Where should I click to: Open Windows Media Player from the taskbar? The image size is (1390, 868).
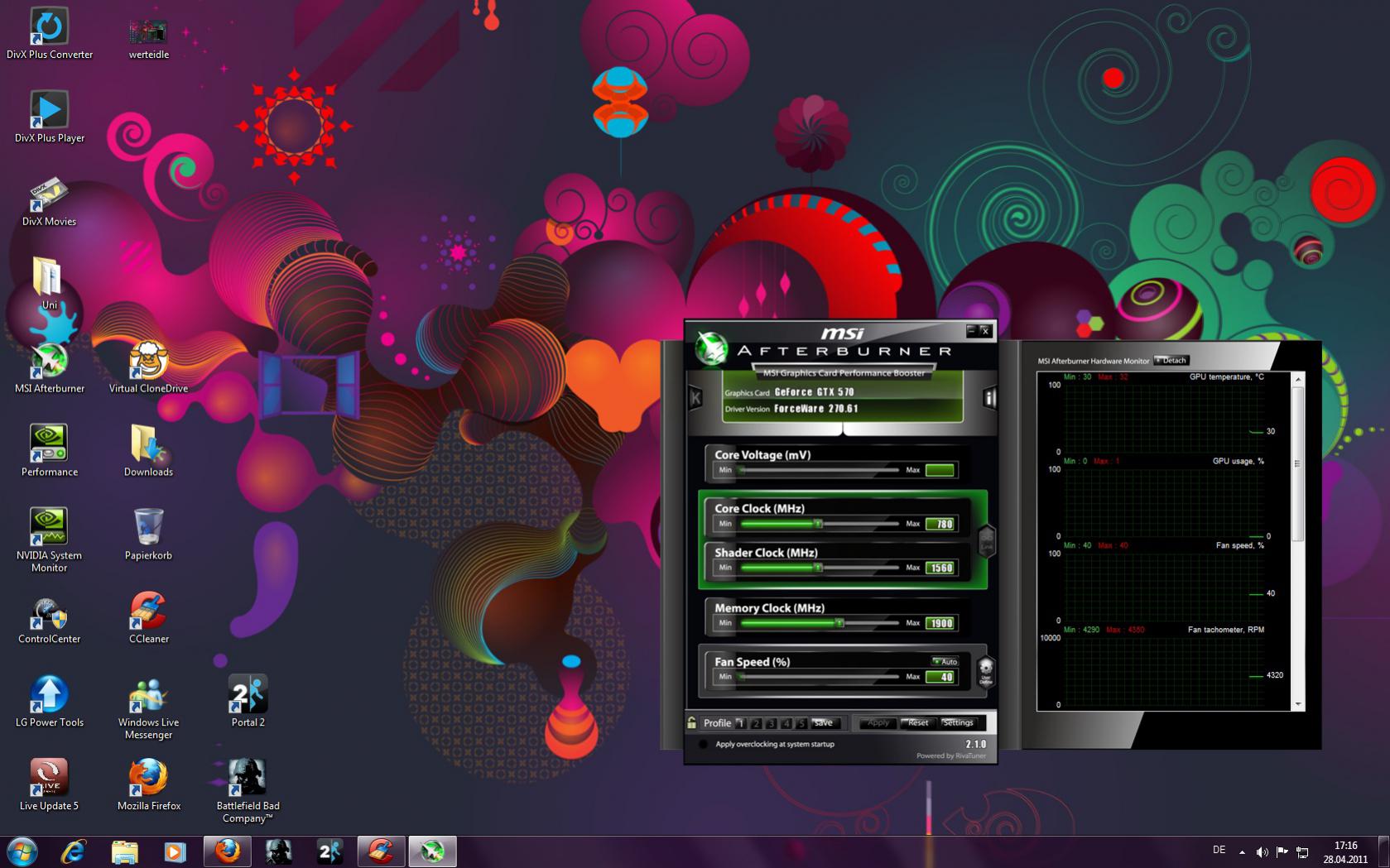[175, 851]
